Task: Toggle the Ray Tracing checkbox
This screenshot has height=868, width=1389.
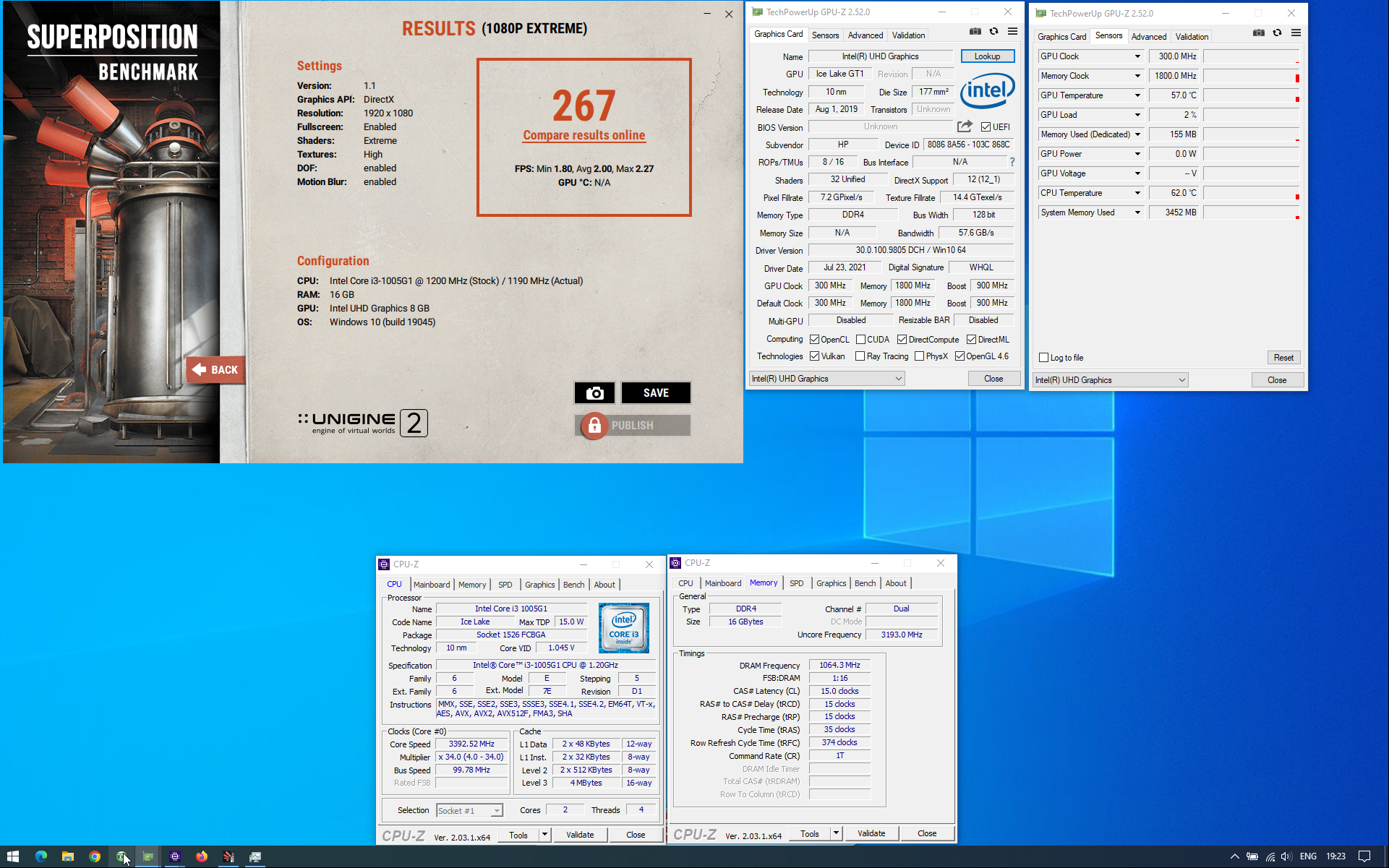Action: [x=860, y=356]
